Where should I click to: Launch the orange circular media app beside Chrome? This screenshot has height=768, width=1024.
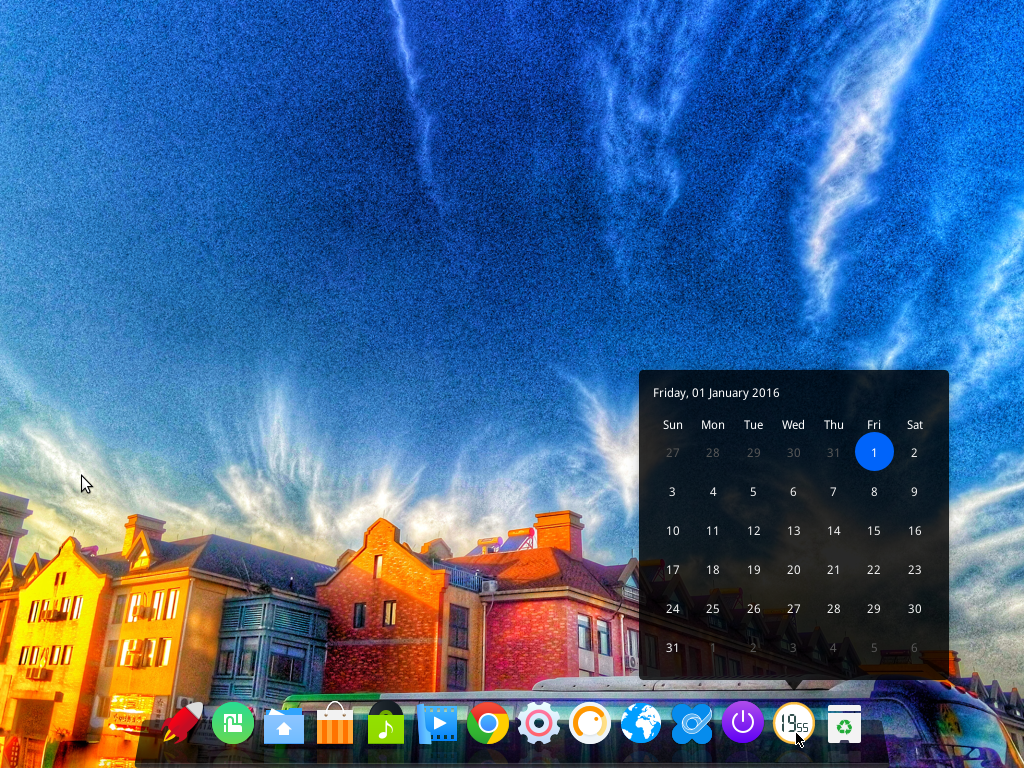(590, 722)
